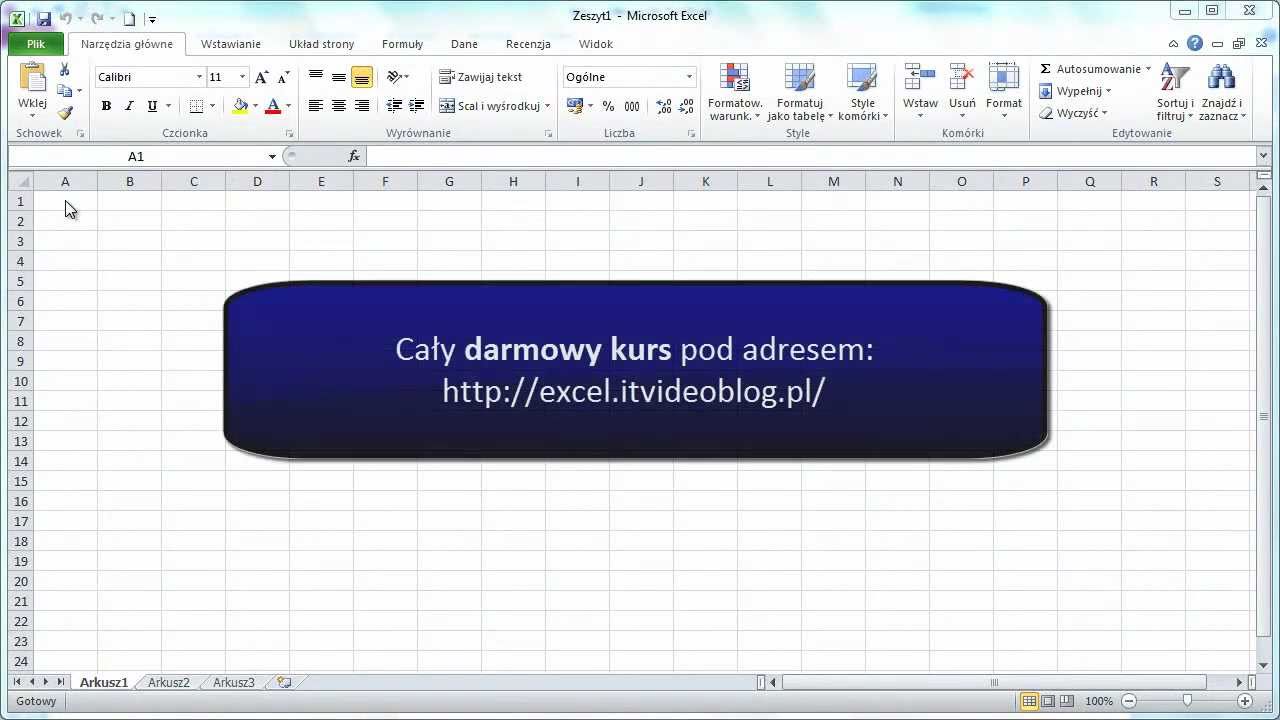Click Zawijaj tekst wrap button

click(x=481, y=77)
